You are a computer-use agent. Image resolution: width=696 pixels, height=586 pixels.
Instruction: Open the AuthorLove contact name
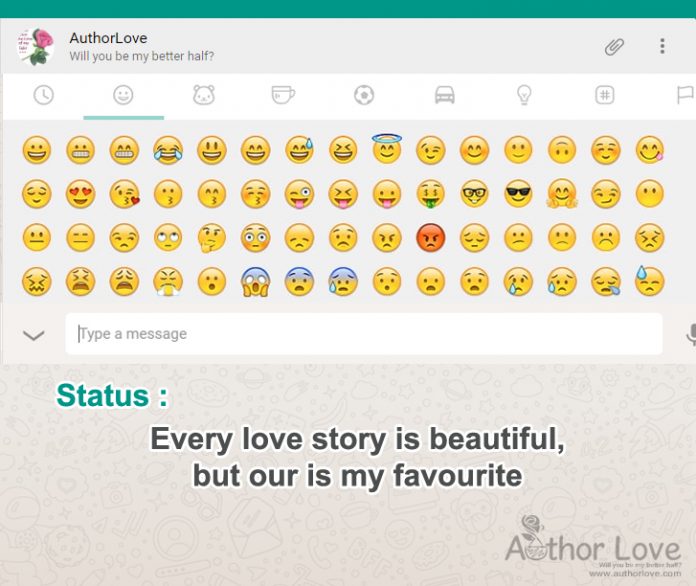pyautogui.click(x=108, y=38)
